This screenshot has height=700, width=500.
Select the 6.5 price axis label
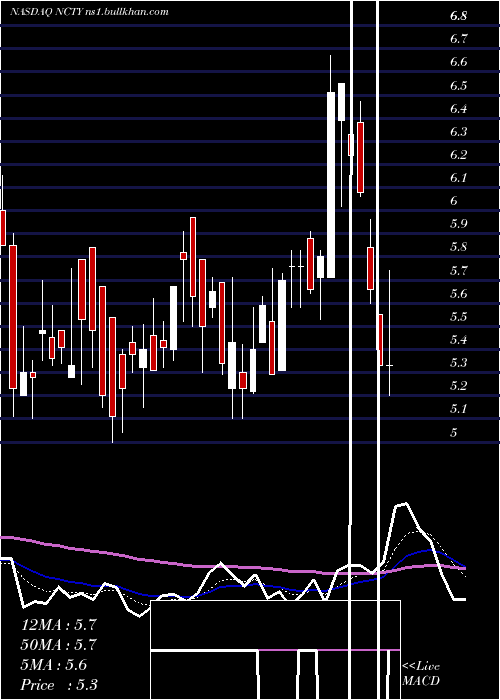[x=458, y=86]
